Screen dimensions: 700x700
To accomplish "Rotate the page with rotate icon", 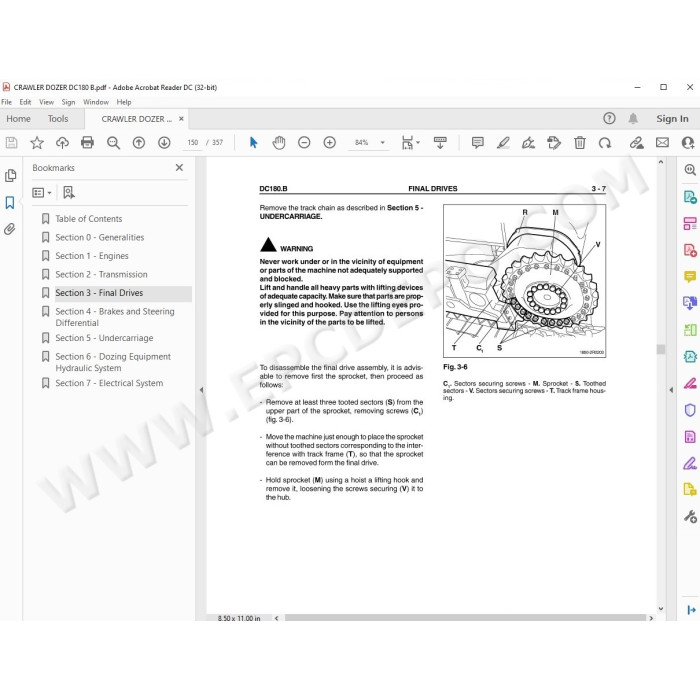I will click(605, 142).
